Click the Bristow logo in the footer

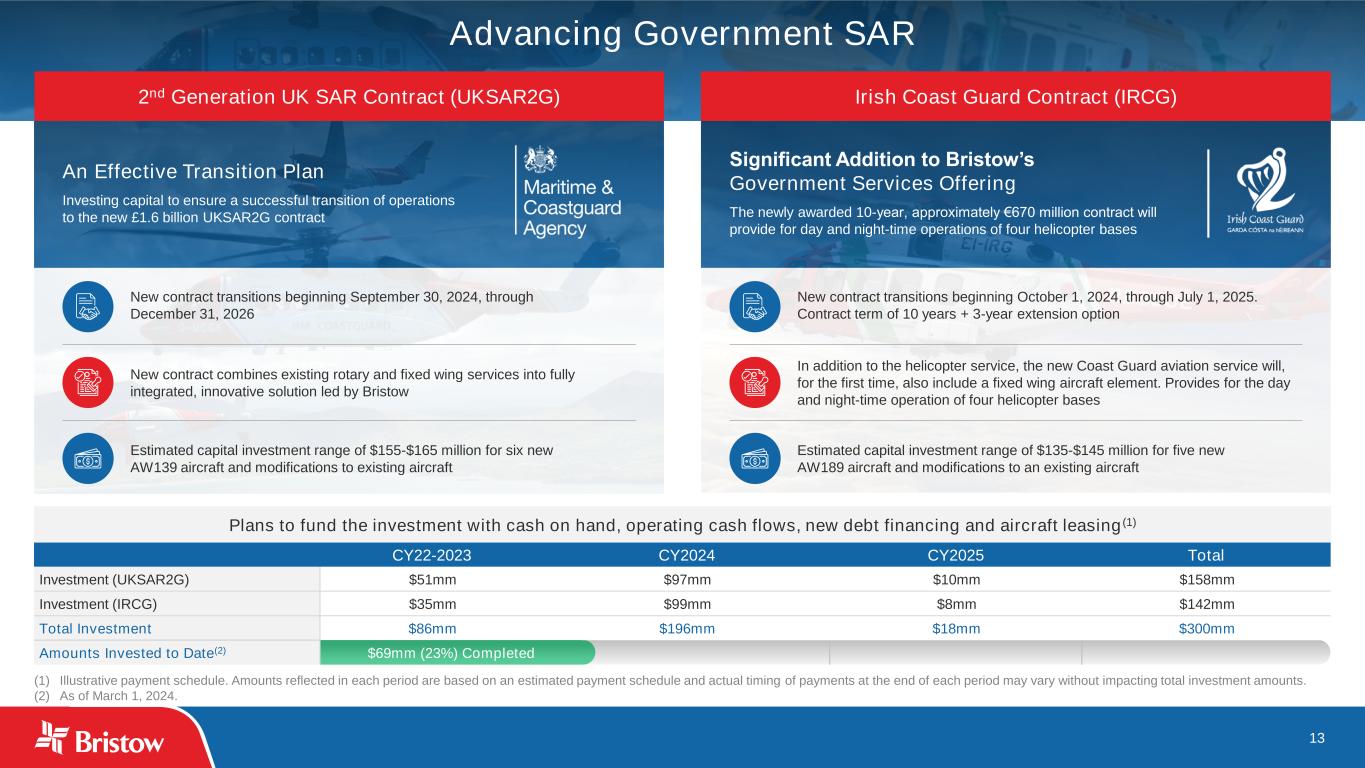(x=100, y=740)
